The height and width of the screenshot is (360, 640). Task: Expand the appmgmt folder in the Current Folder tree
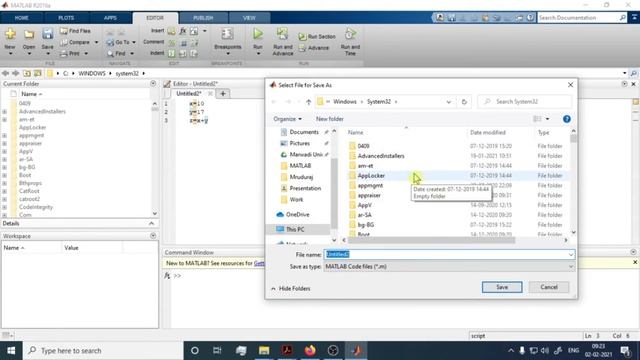[x=4, y=136]
